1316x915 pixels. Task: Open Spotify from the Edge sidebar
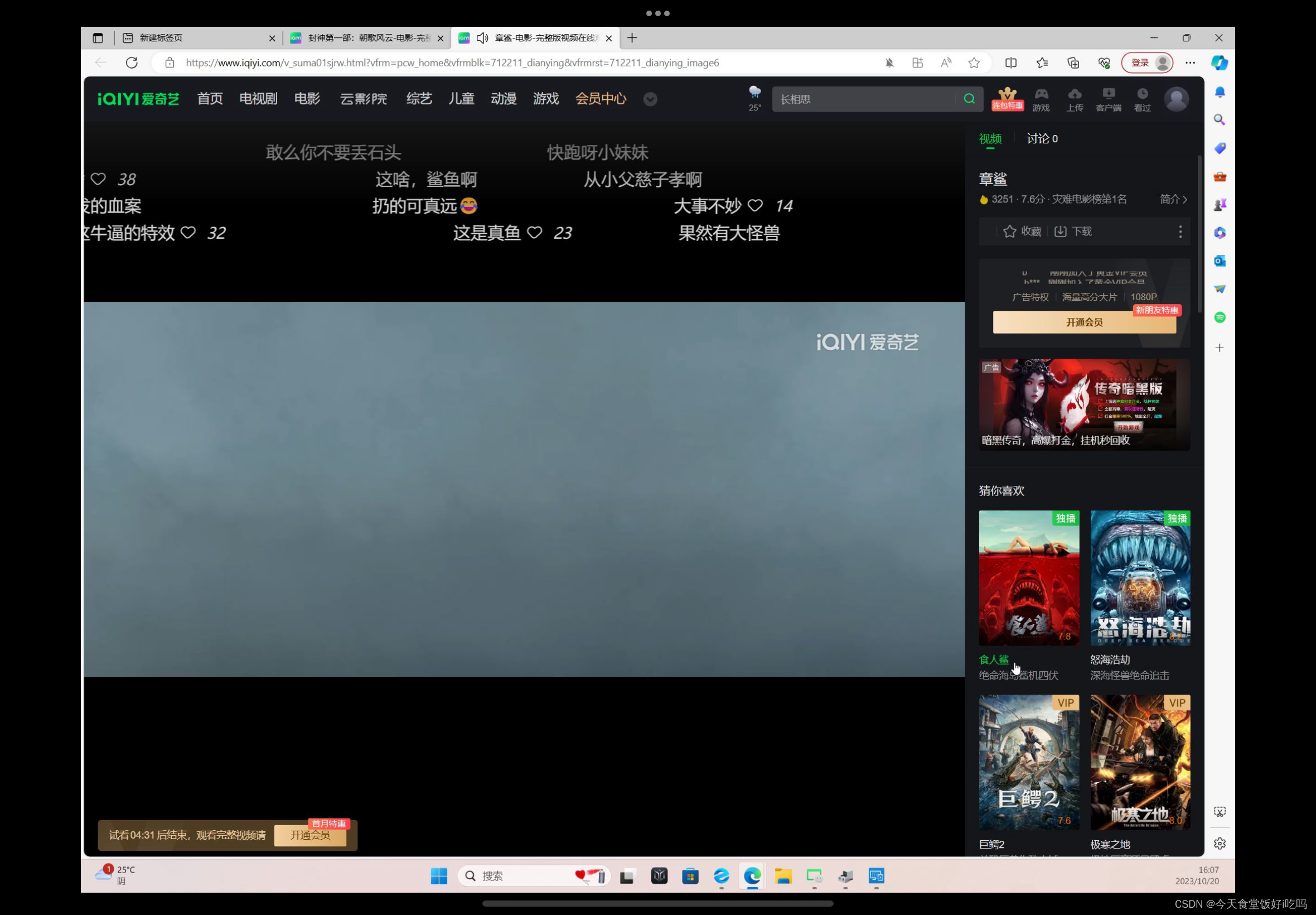(x=1220, y=316)
